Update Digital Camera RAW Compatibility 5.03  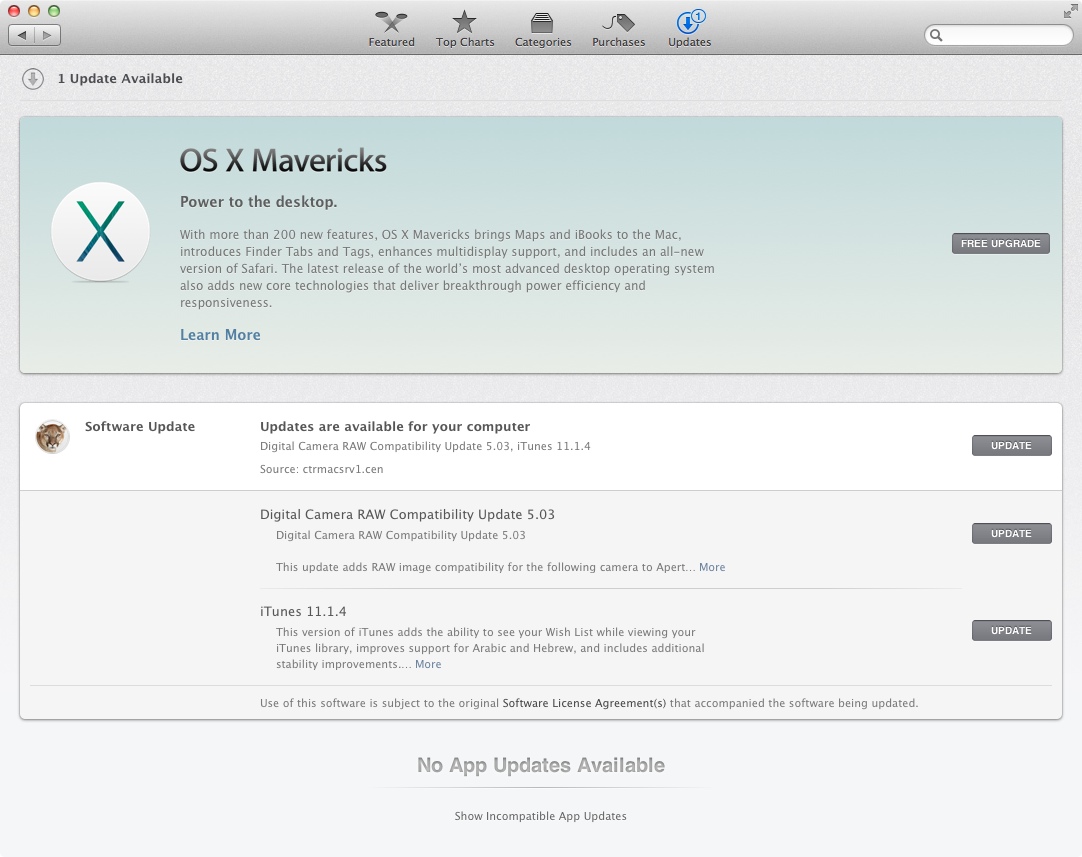coord(1012,533)
